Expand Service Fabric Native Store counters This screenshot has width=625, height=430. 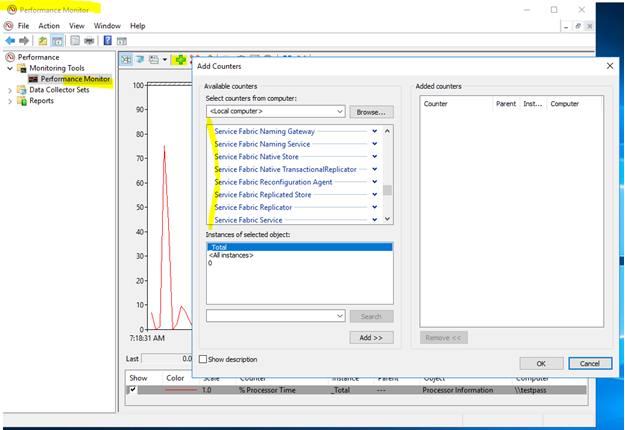pyautogui.click(x=375, y=157)
